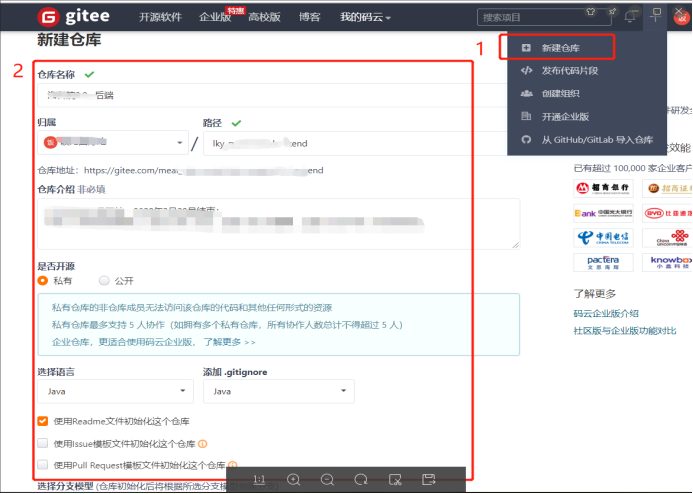Zoom out with the magnifier minus icon

[327, 479]
